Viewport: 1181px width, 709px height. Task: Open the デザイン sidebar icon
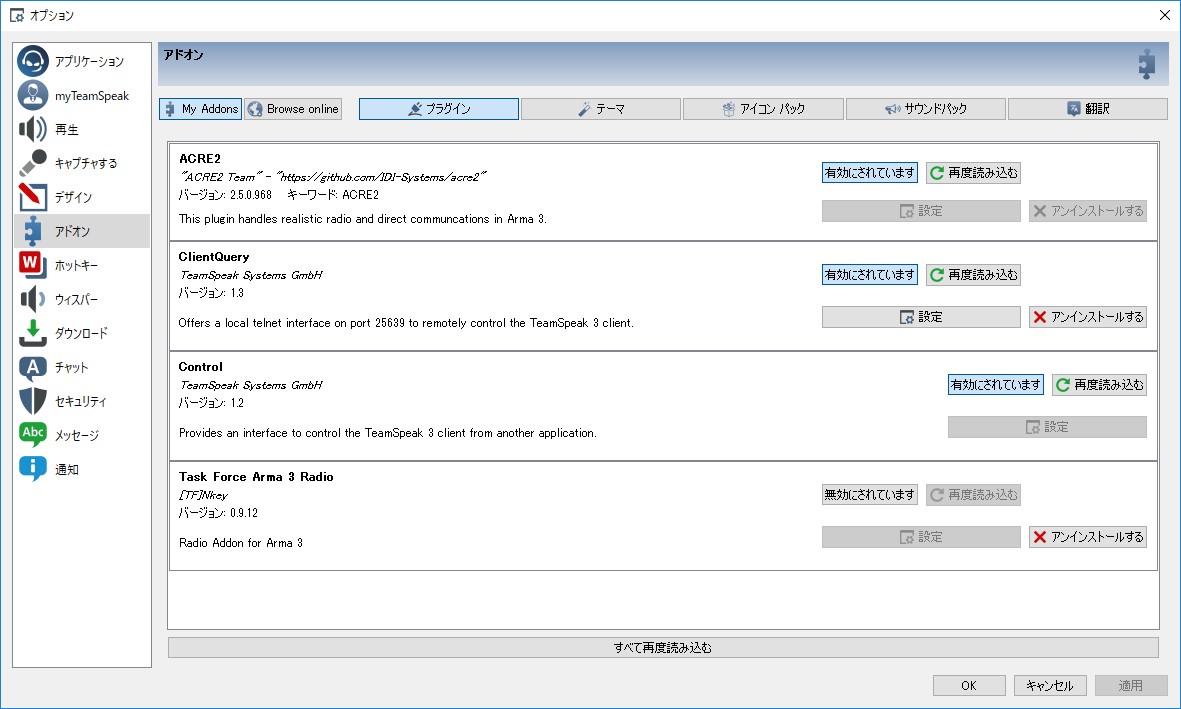click(x=32, y=197)
